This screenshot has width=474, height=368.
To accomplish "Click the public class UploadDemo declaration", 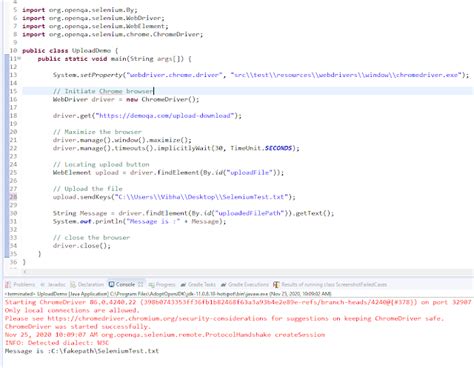I will 70,51.
